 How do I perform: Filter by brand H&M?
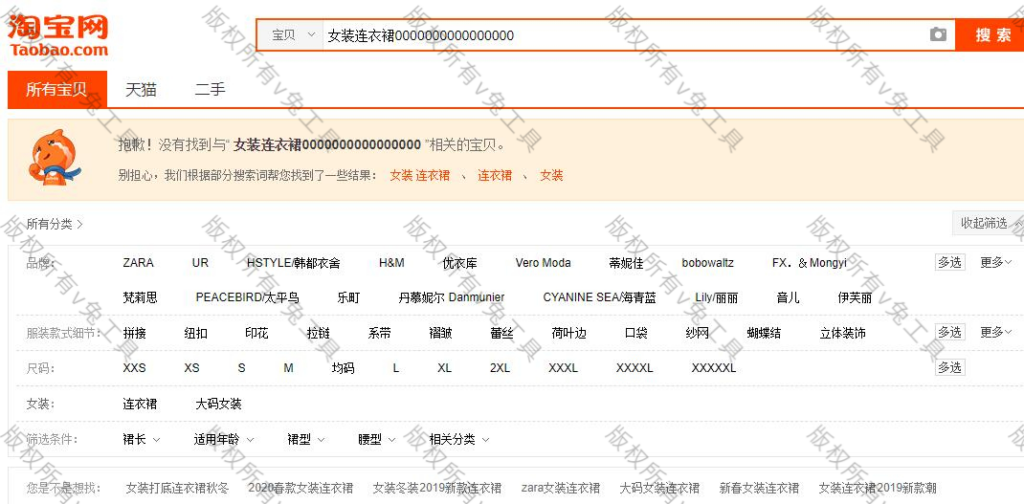[x=391, y=262]
